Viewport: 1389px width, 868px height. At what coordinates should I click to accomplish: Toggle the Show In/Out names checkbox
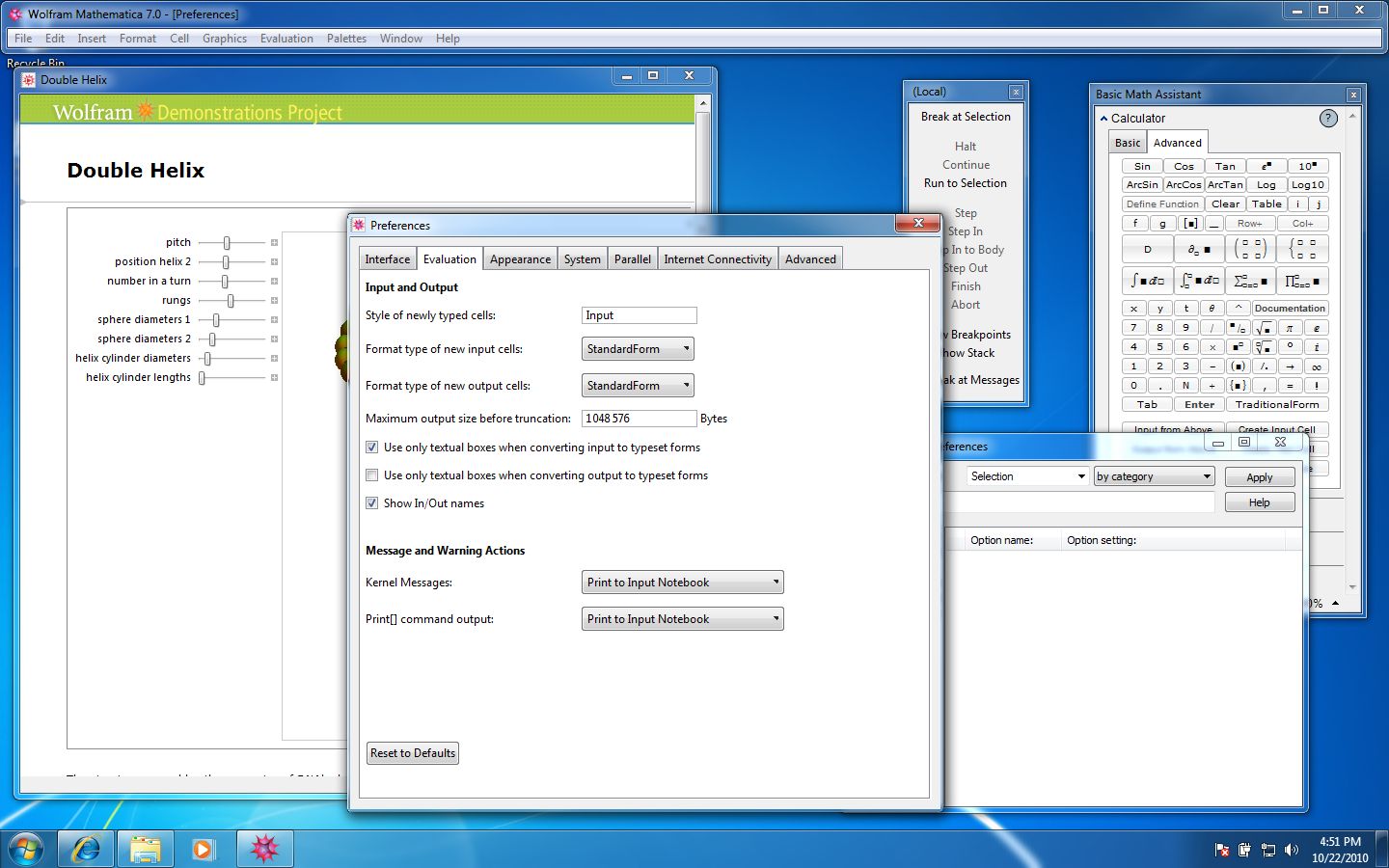click(x=371, y=503)
